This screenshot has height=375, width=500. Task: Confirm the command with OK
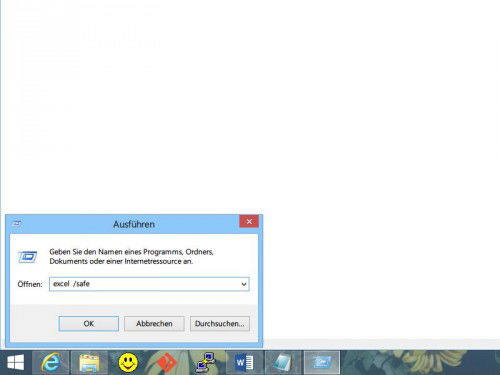pos(89,324)
